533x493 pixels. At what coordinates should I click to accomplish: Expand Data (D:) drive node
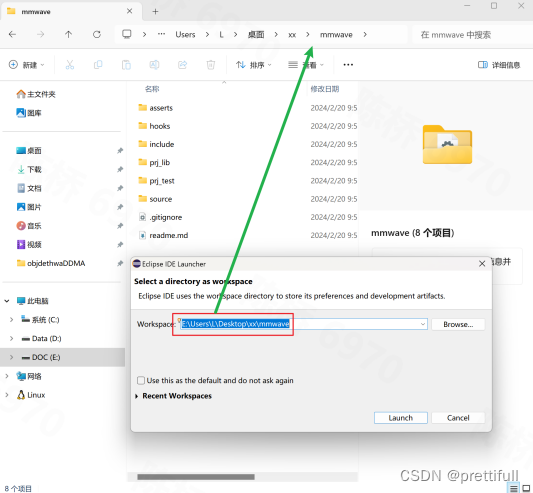click(x=12, y=338)
